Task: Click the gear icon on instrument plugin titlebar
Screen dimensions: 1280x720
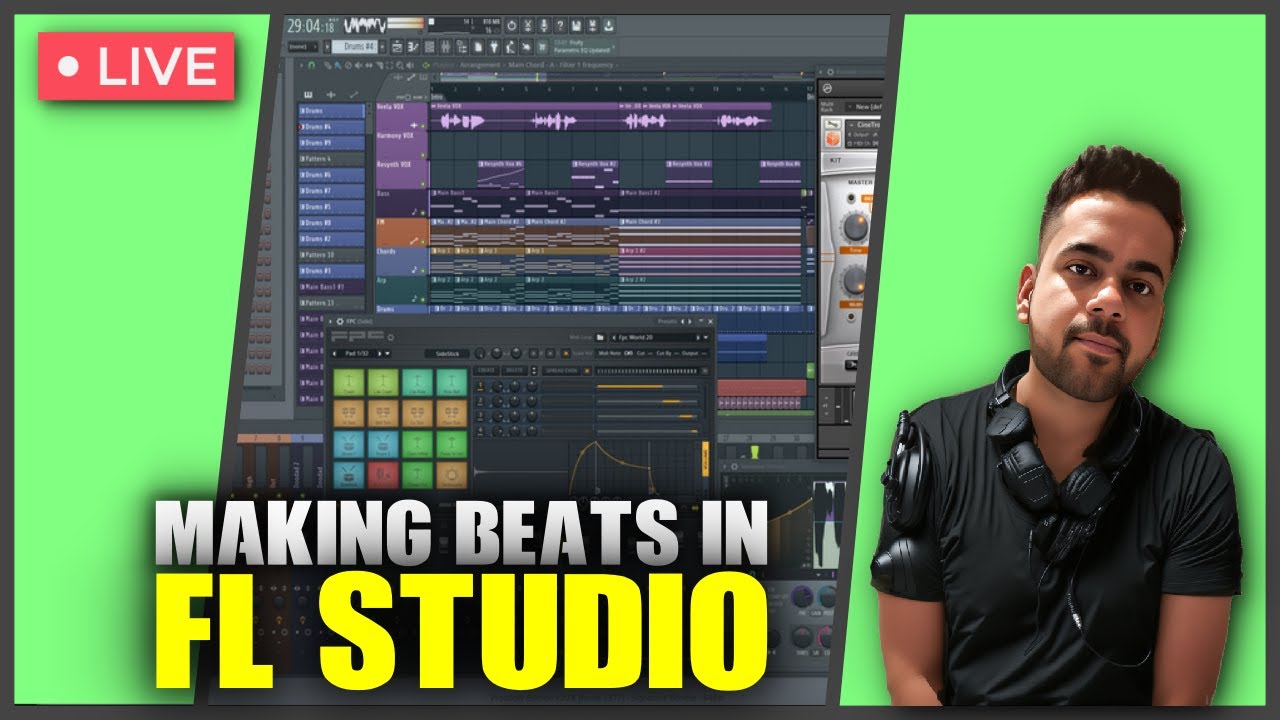Action: (830, 72)
